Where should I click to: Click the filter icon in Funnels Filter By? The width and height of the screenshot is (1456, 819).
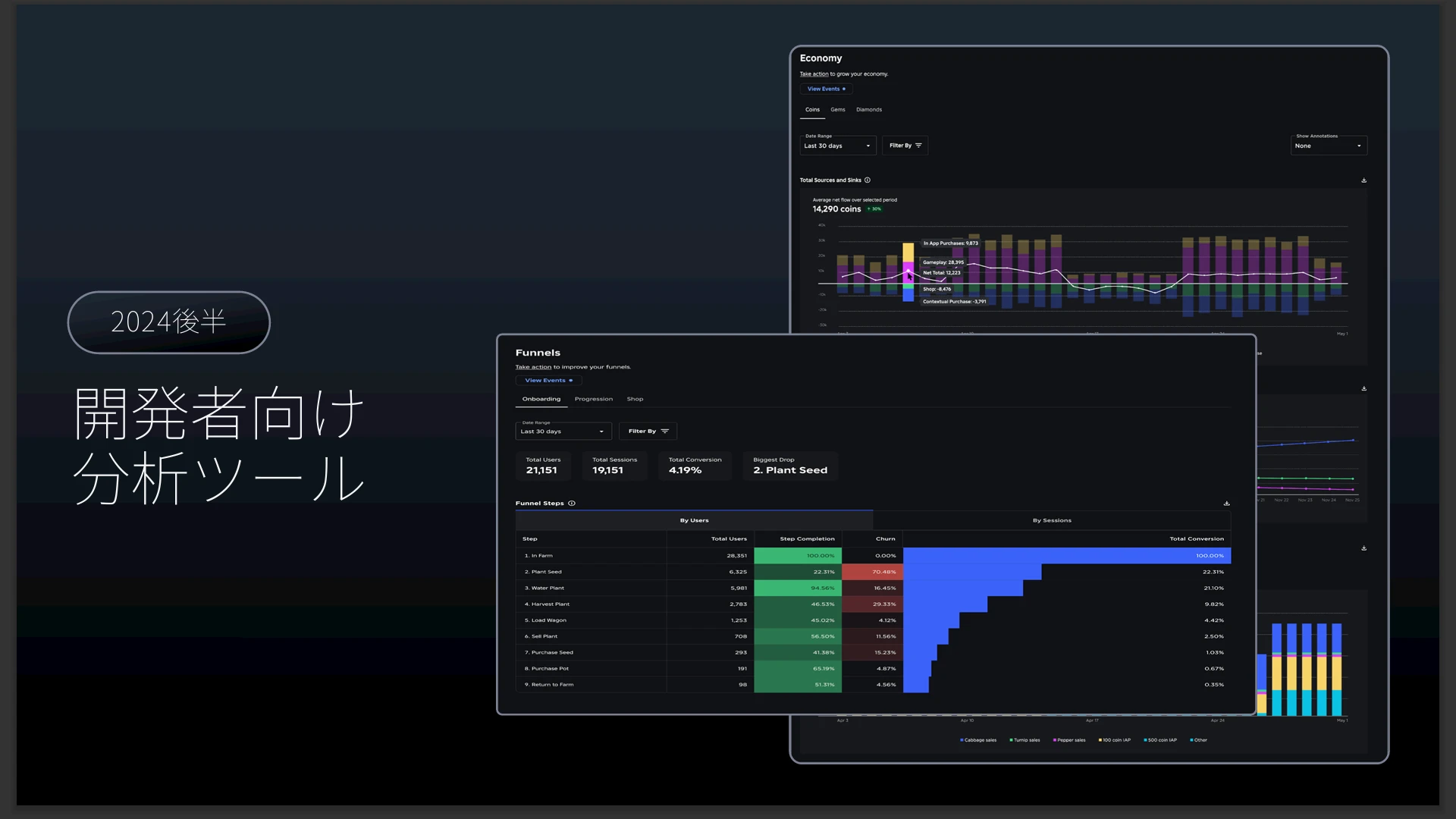(x=665, y=431)
